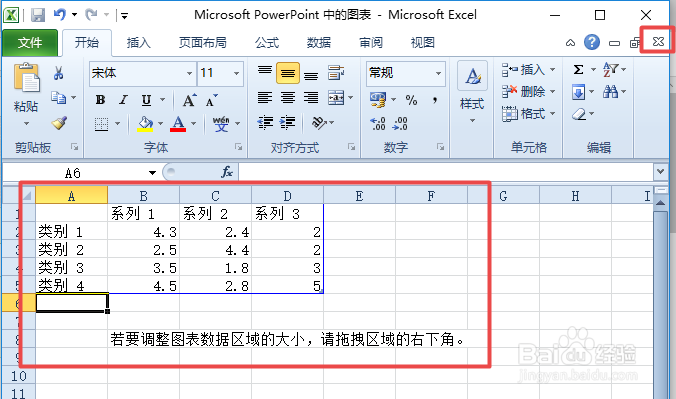Apply comma style
The image size is (676, 399).
point(435,100)
